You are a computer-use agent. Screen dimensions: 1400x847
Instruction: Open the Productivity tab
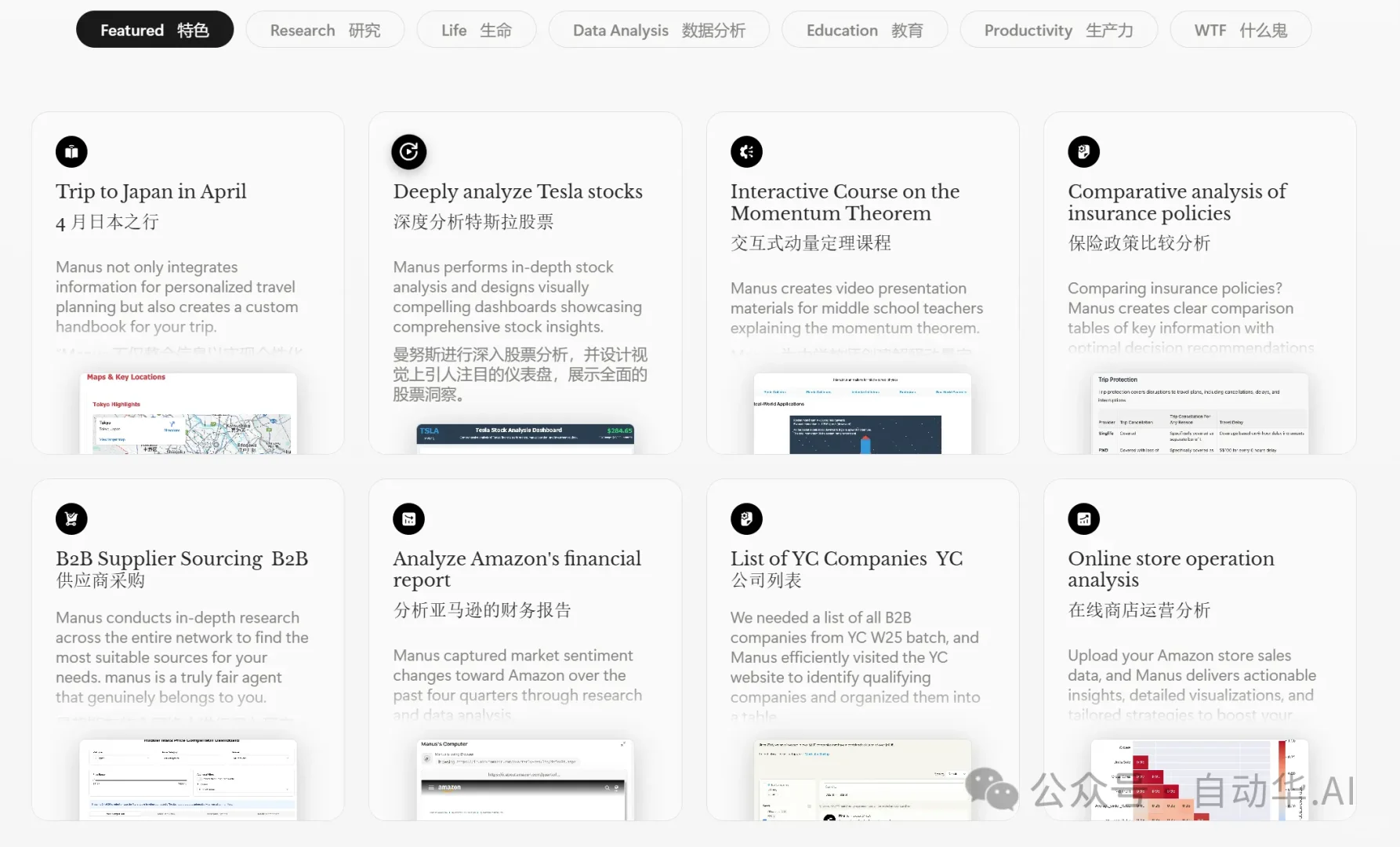[x=1058, y=30]
